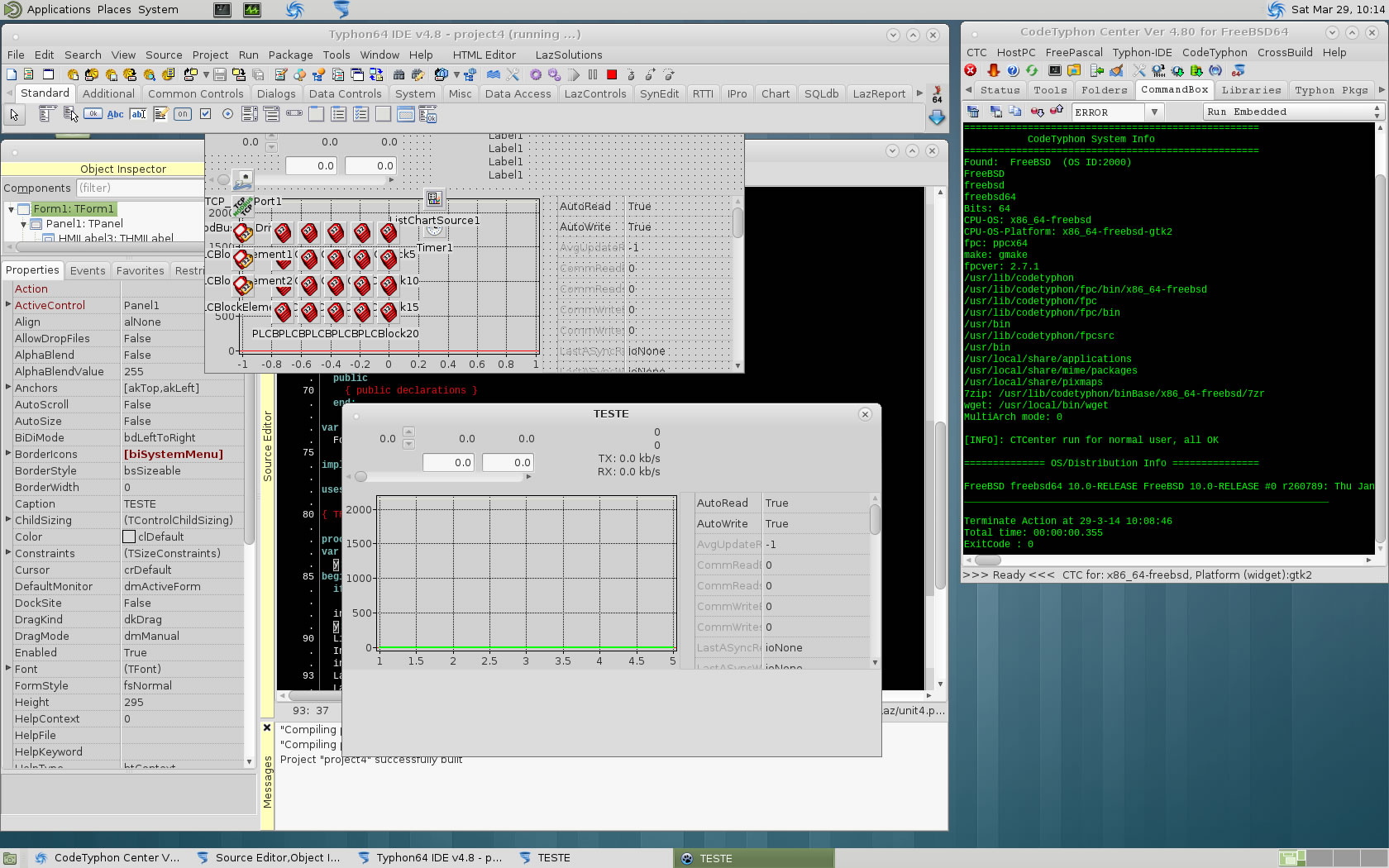Select the AutoWrite row in TESTE property grid
This screenshot has width=1389, height=868.
click(x=782, y=523)
